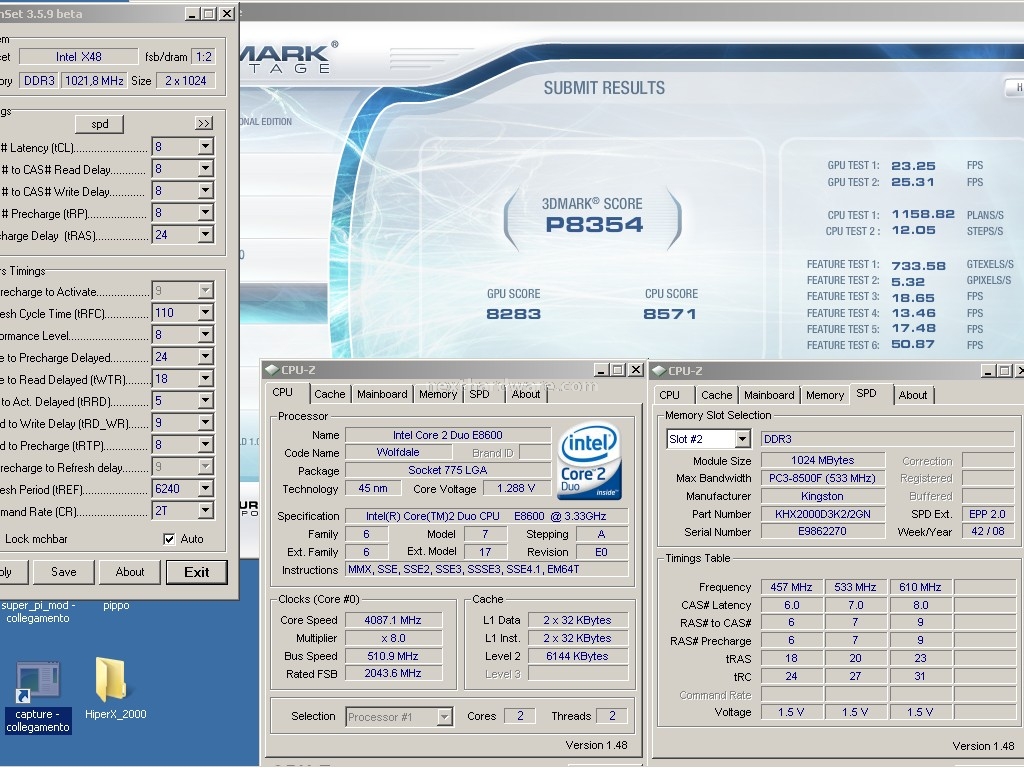Close the left CPU-Z window
1024x768 pixels.
(635, 370)
